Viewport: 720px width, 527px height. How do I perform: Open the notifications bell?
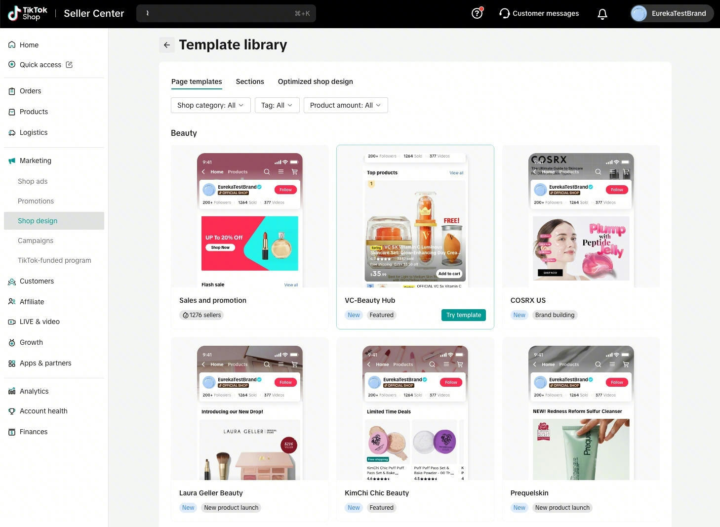click(602, 14)
